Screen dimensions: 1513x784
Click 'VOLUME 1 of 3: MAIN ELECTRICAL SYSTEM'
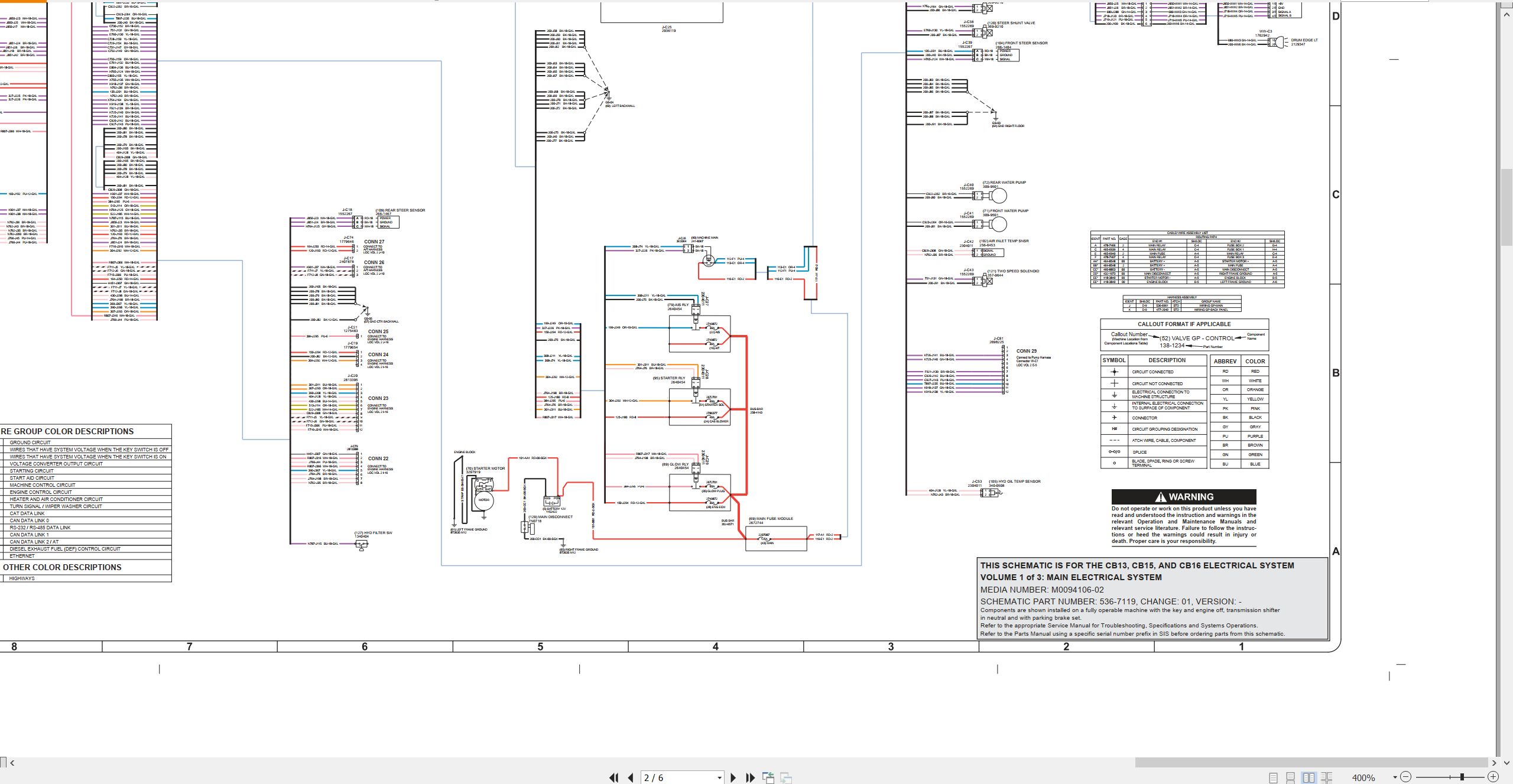(x=1071, y=577)
